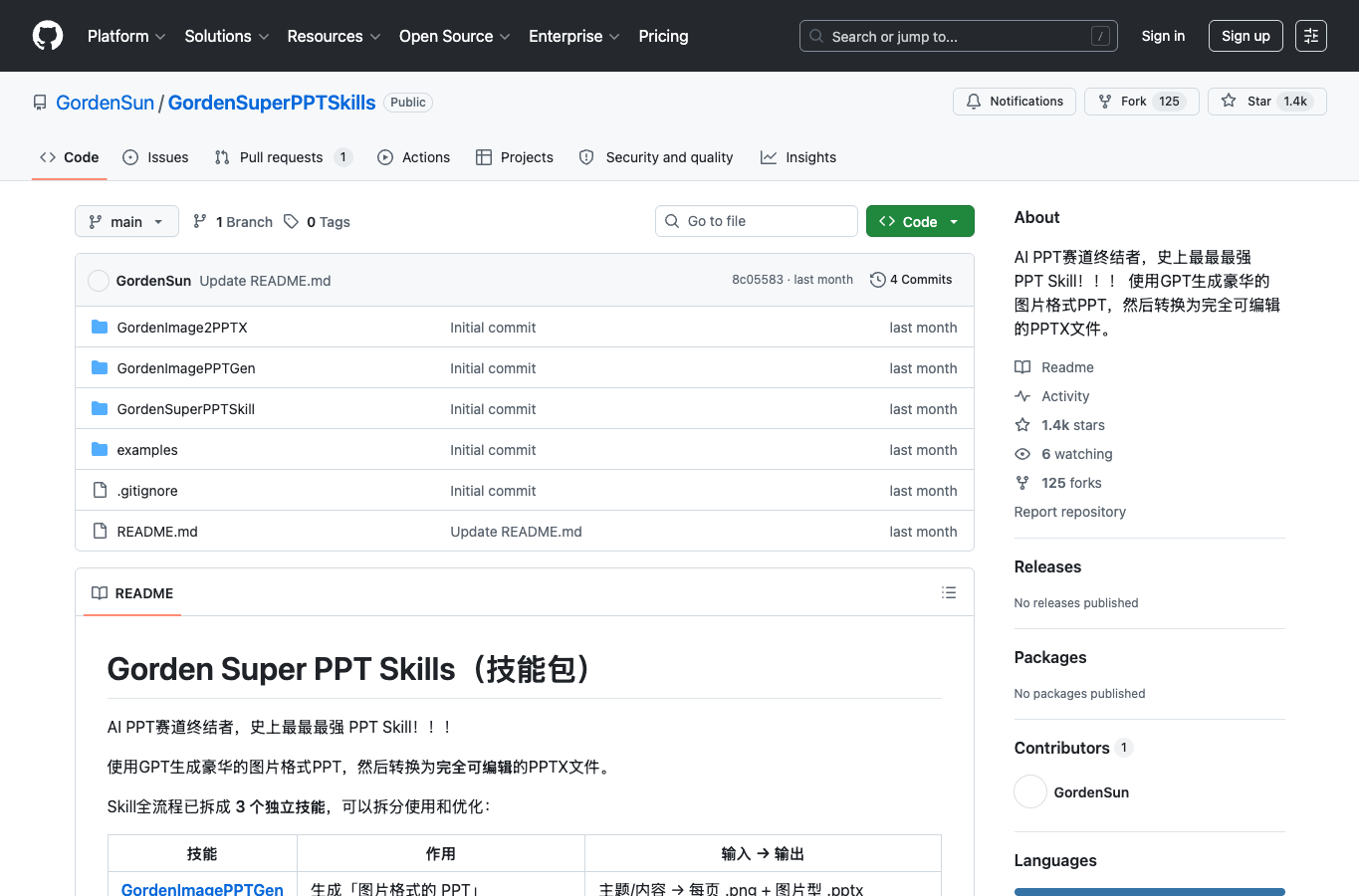Click the Contributors heading
Screen dimensions: 1359x896
[1061, 748]
